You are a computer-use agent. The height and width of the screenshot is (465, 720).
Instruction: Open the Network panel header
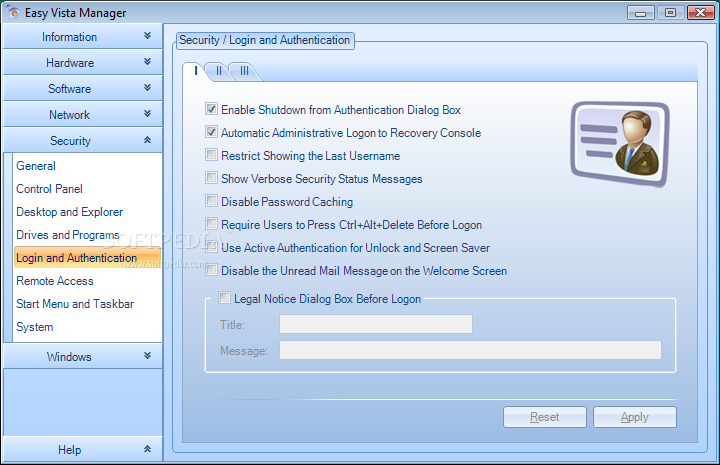[x=83, y=114]
